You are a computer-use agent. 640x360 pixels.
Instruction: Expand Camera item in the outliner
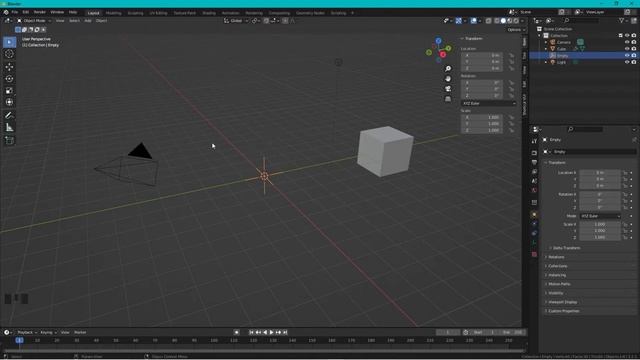(546, 42)
